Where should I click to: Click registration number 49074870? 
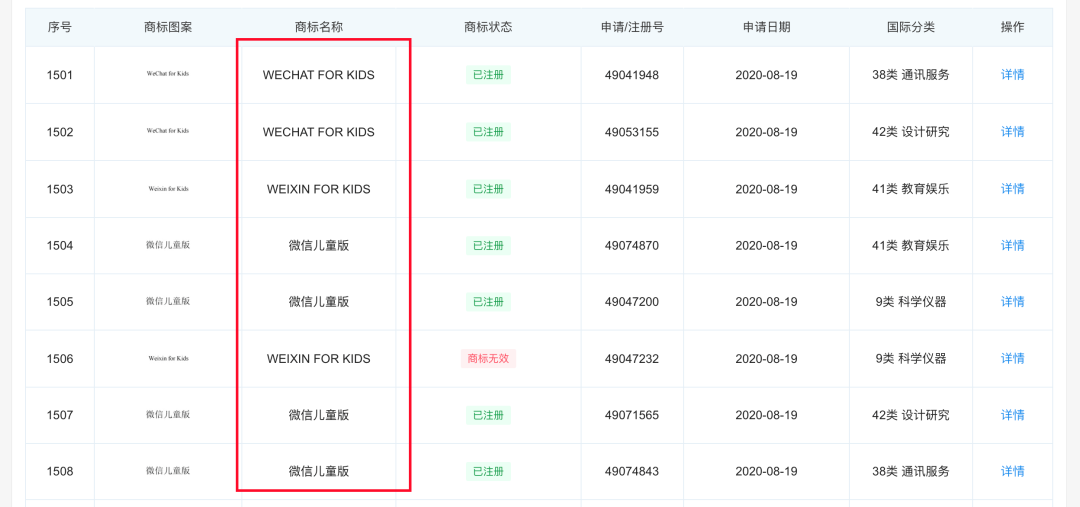632,245
